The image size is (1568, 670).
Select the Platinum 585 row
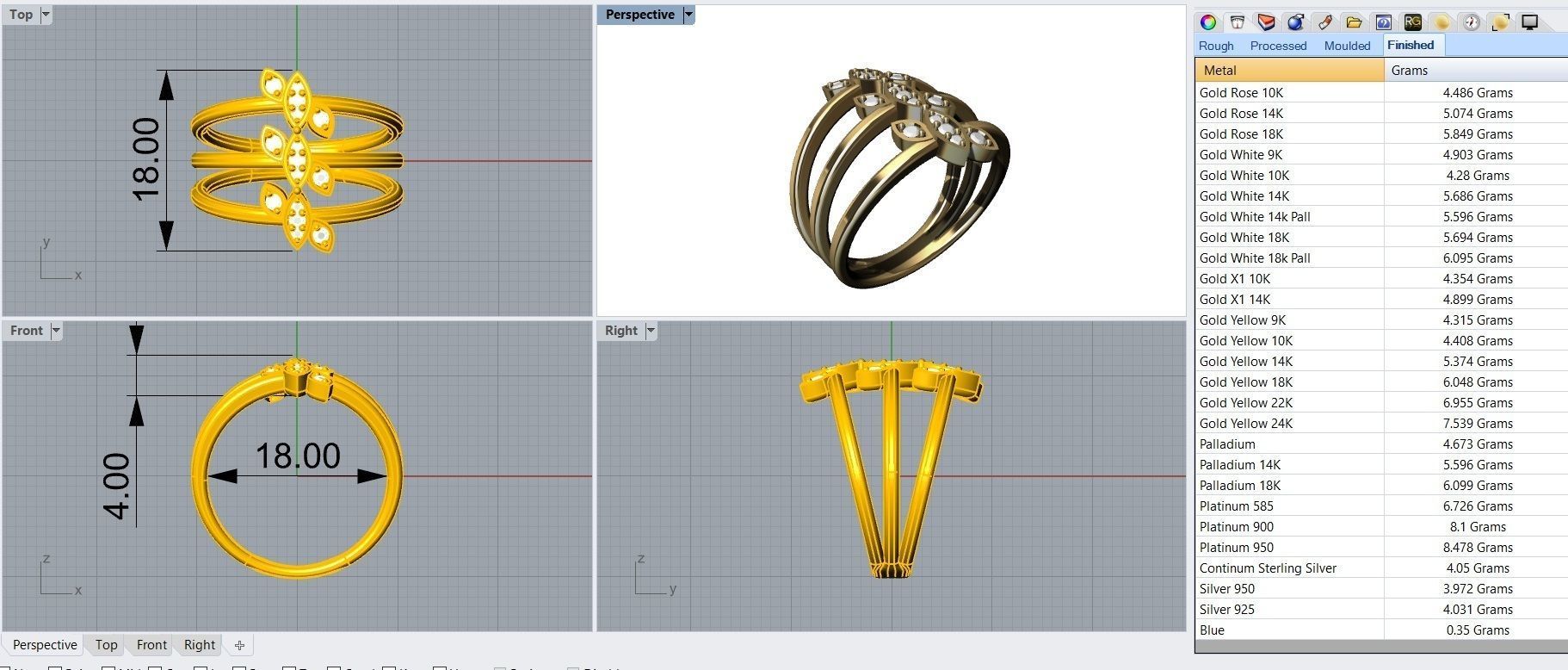tap(1381, 506)
